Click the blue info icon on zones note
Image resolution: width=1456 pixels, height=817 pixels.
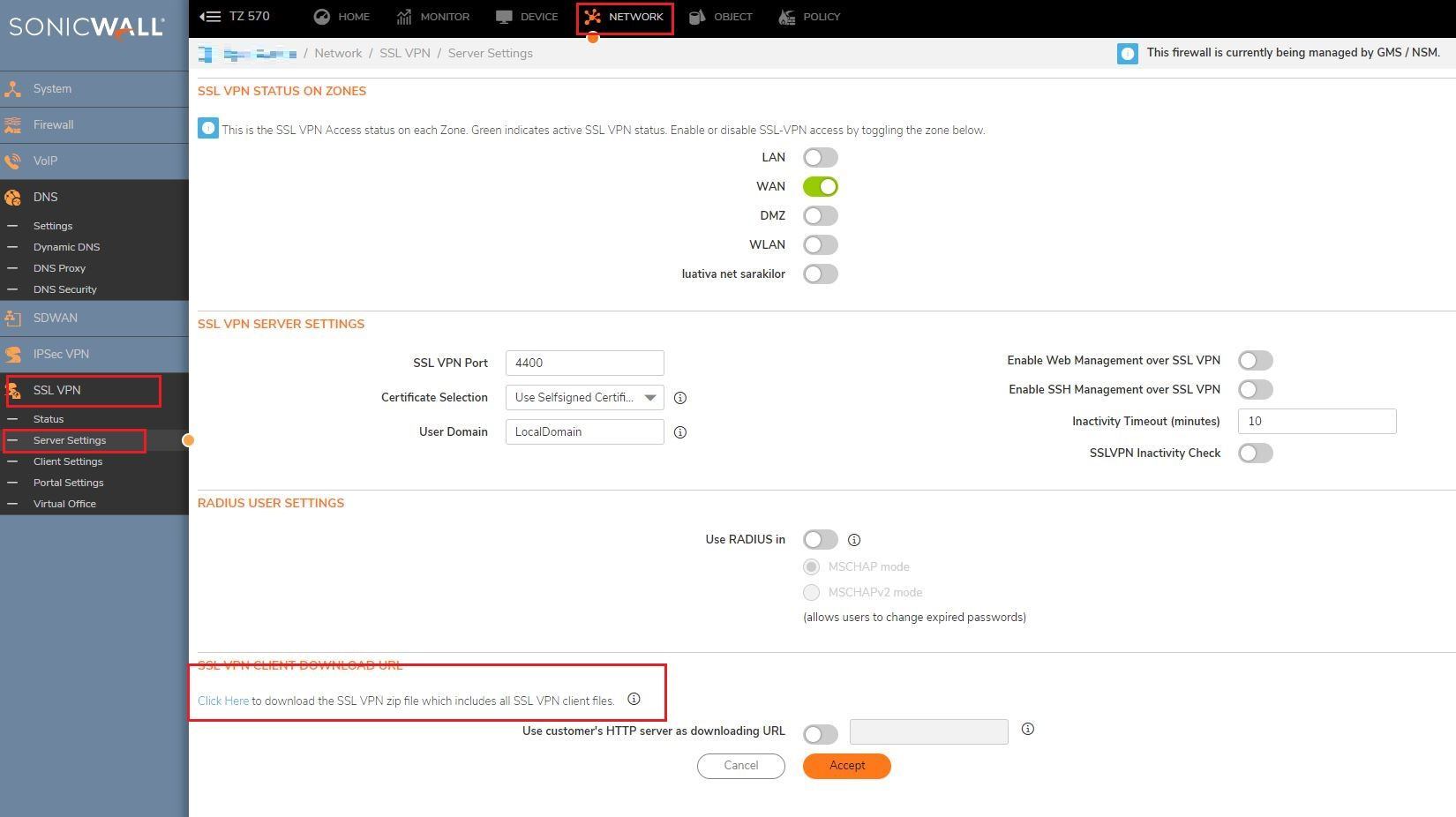[x=208, y=128]
